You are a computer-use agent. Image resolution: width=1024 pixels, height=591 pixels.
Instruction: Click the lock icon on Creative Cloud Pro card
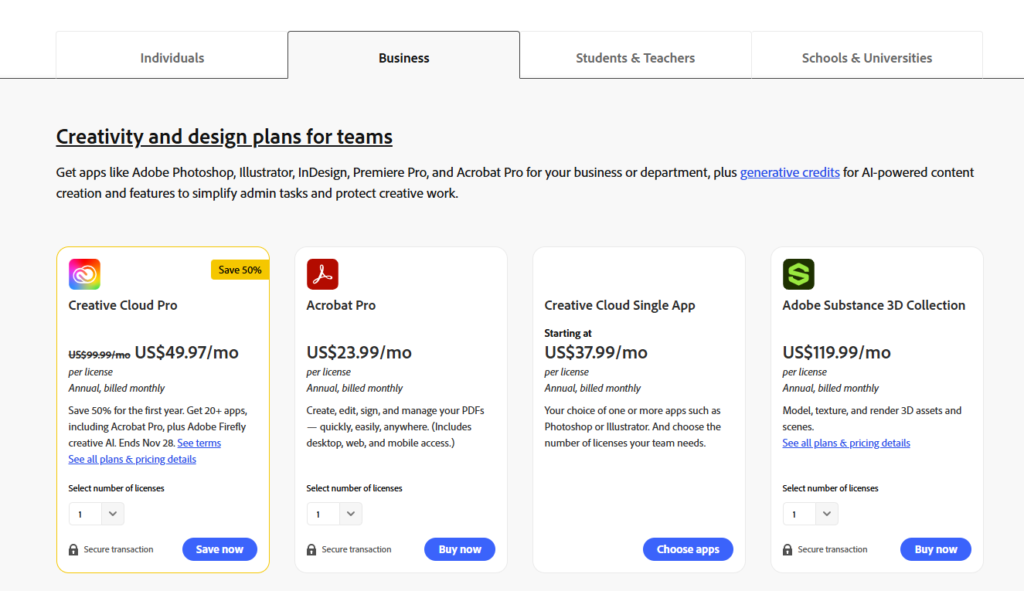click(73, 549)
